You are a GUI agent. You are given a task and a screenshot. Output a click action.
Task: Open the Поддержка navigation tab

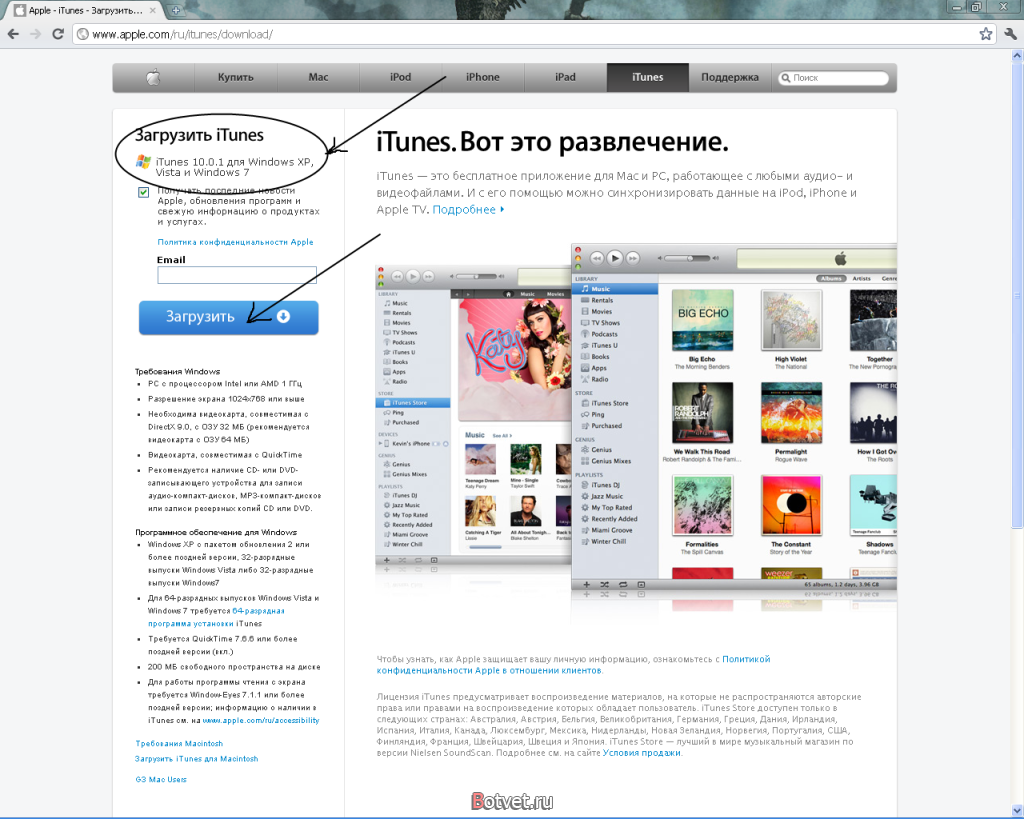[729, 77]
